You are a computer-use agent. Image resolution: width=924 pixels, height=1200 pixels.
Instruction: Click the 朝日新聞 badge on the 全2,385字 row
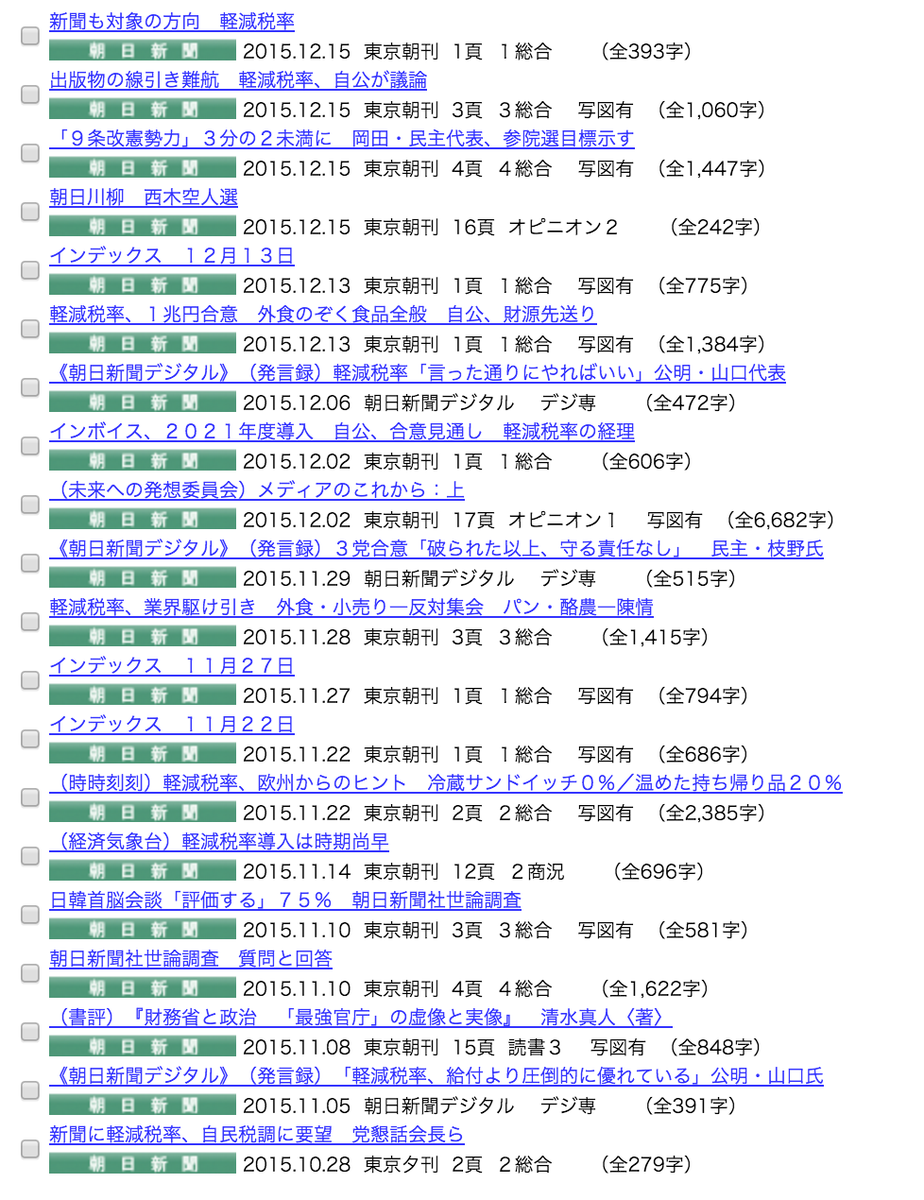[143, 812]
